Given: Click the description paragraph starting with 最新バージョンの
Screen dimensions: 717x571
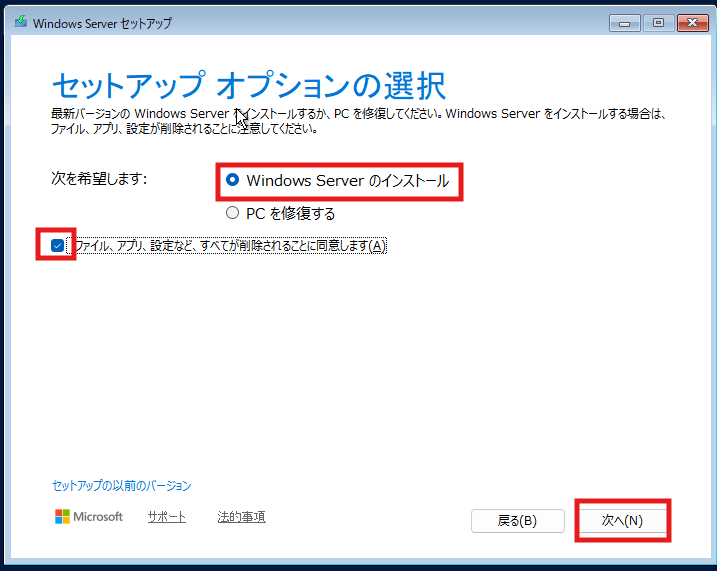Looking at the screenshot, I should 358,121.
